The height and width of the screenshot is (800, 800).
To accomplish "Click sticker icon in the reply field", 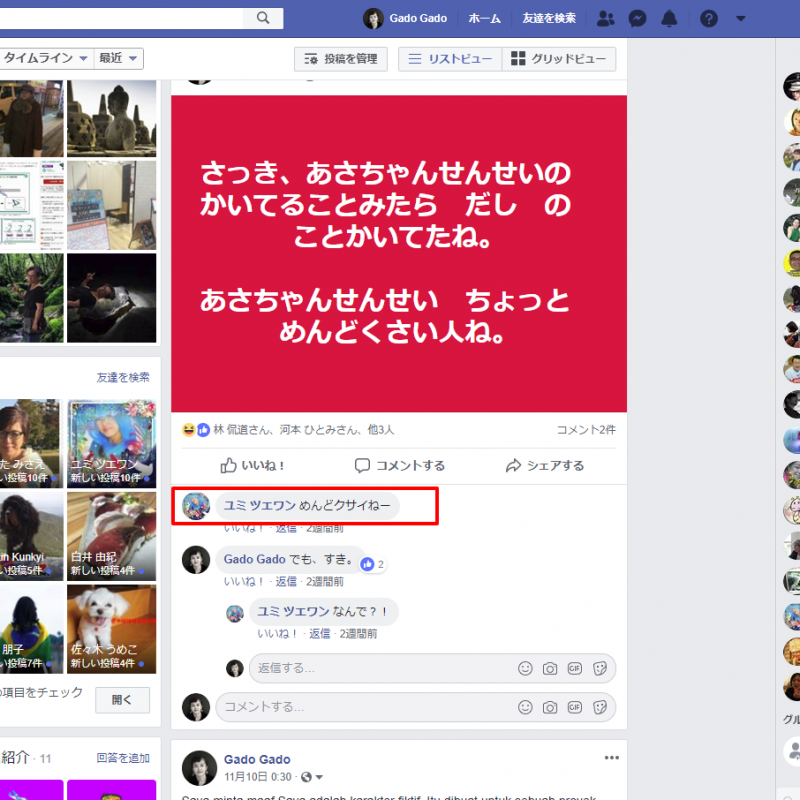I will pos(599,668).
